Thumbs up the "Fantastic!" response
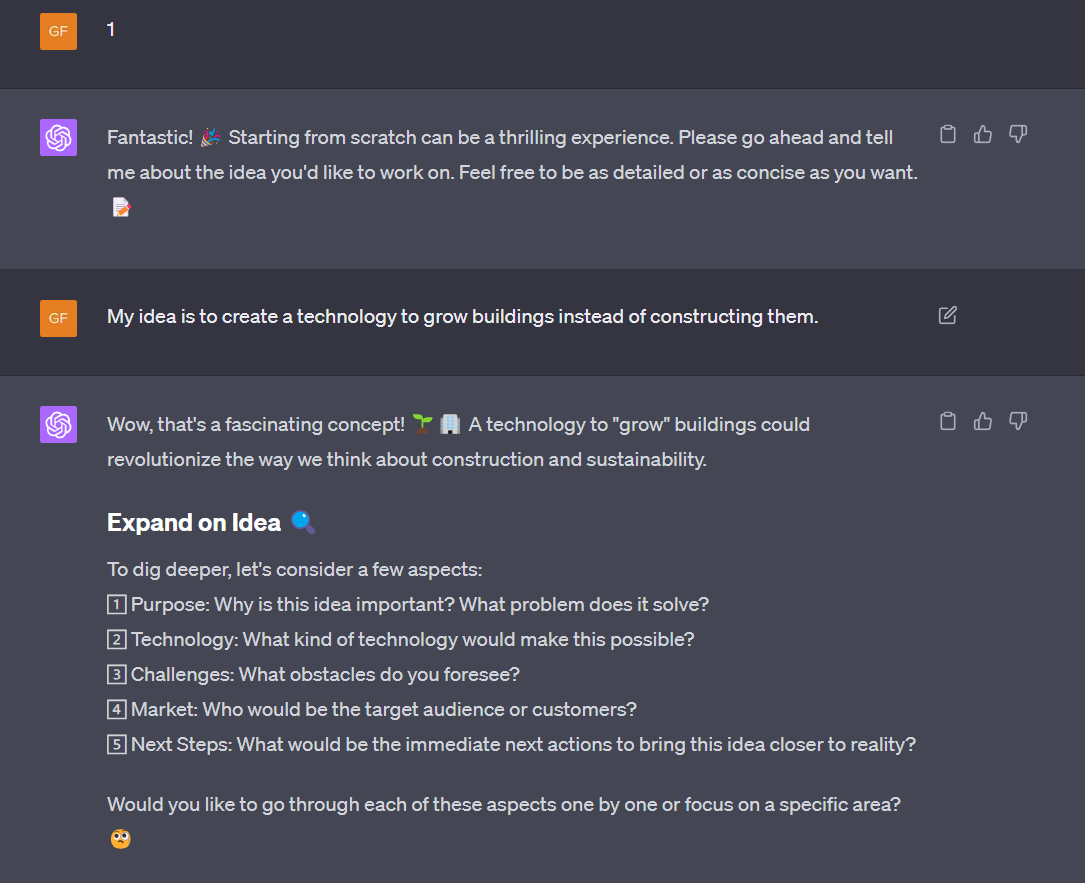1085x883 pixels. [983, 135]
